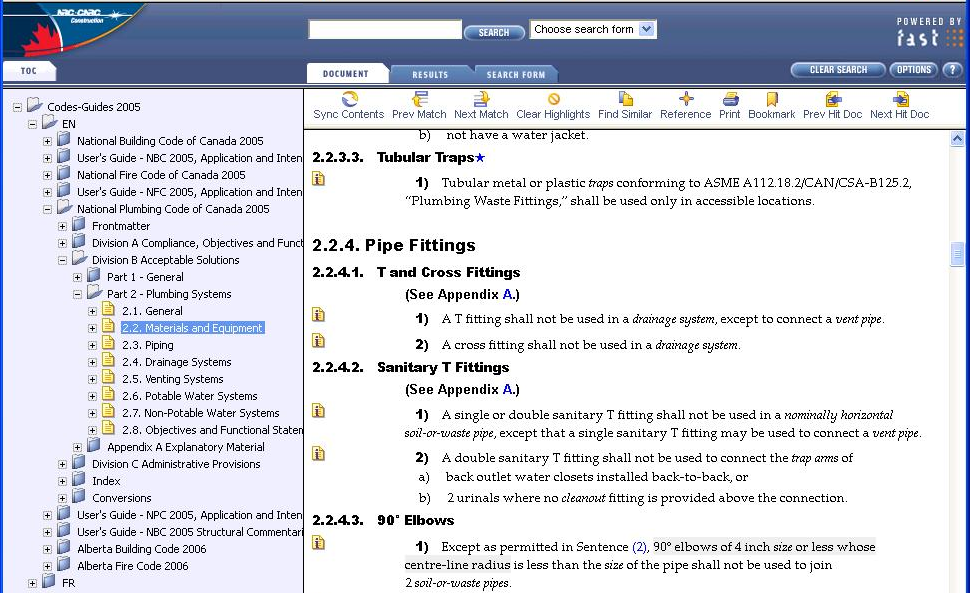Click the folder icon of National Building Code 2005
The image size is (970, 593).
click(x=64, y=140)
